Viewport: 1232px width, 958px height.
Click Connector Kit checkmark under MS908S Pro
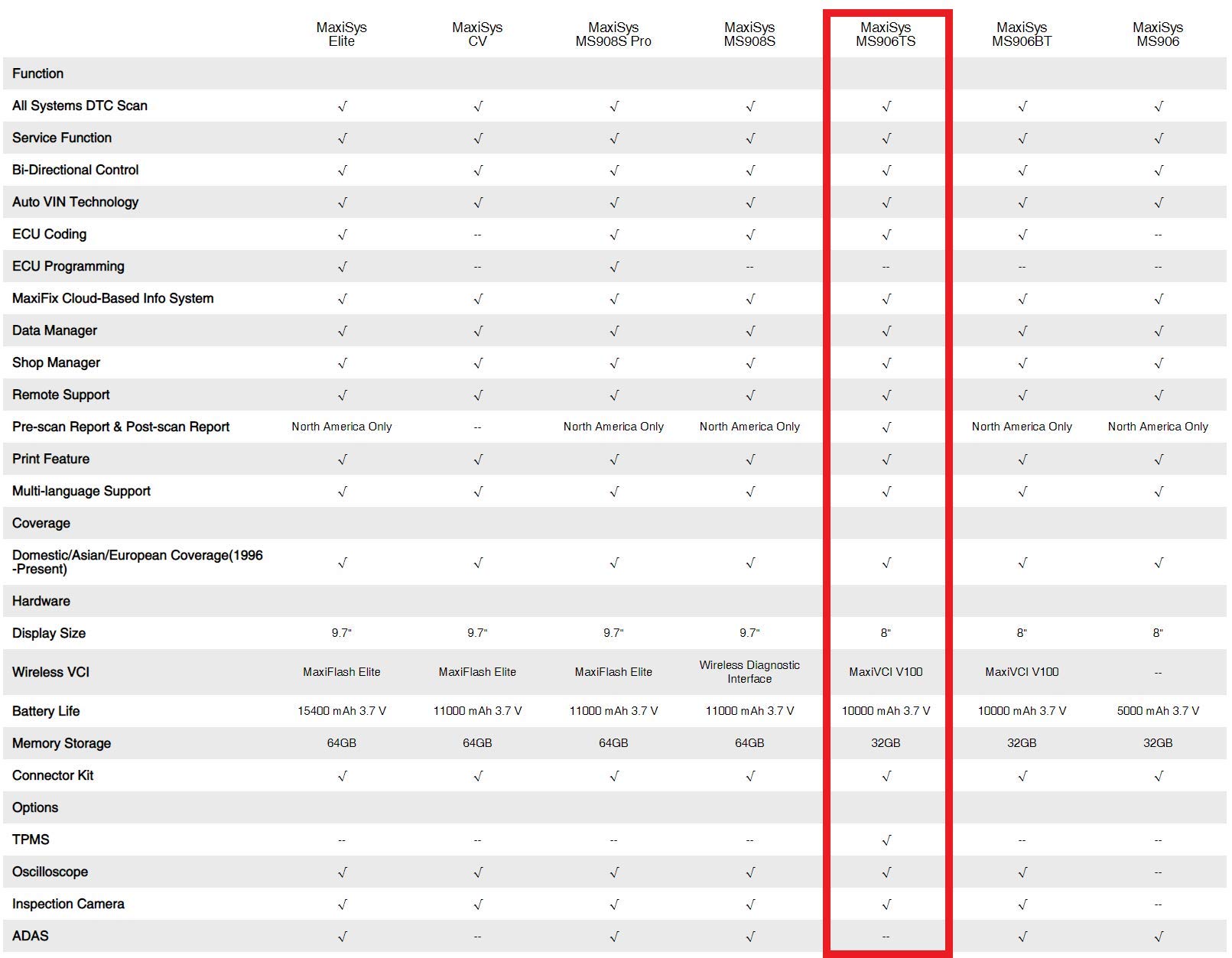614,776
